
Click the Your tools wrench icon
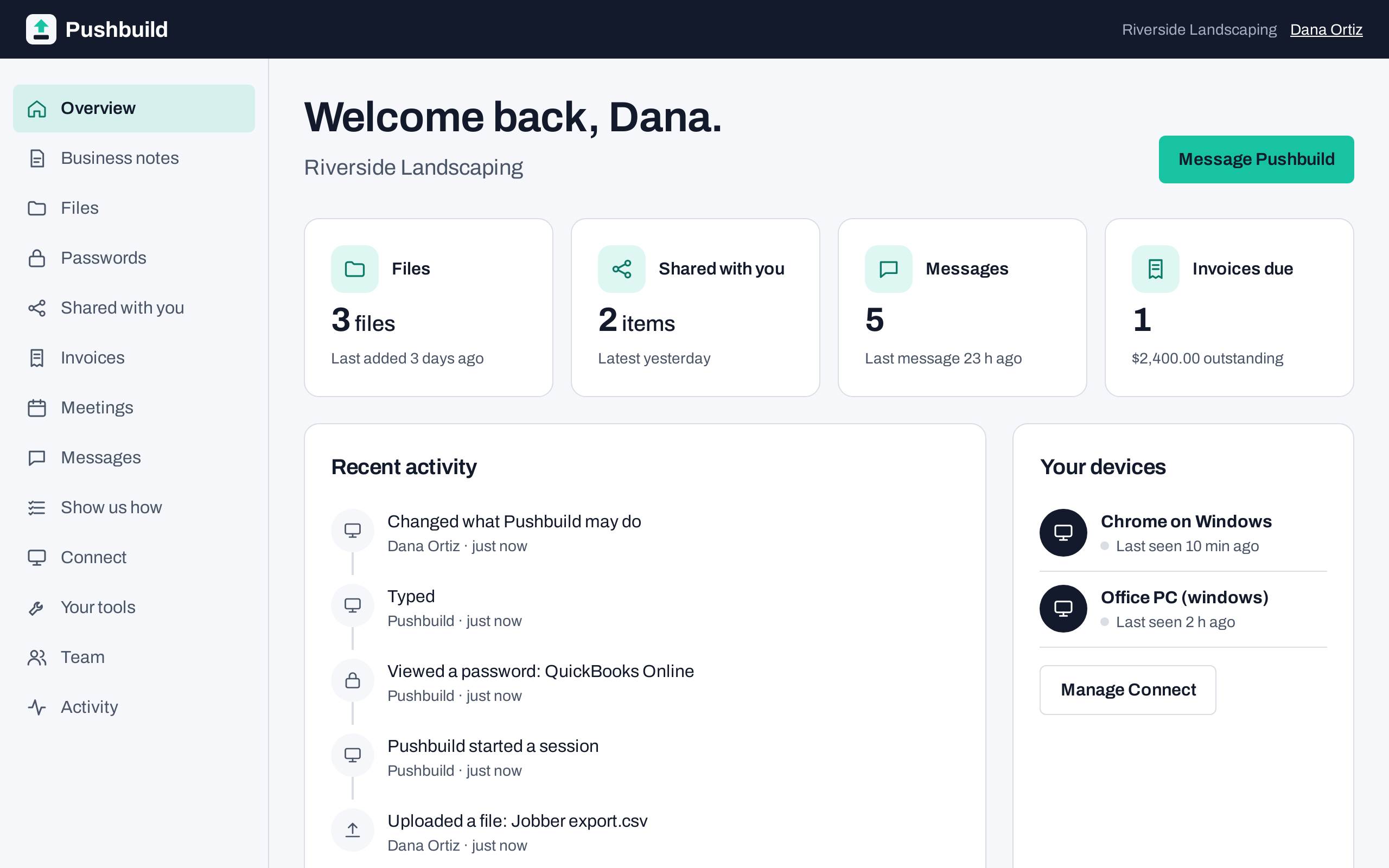pyautogui.click(x=37, y=608)
